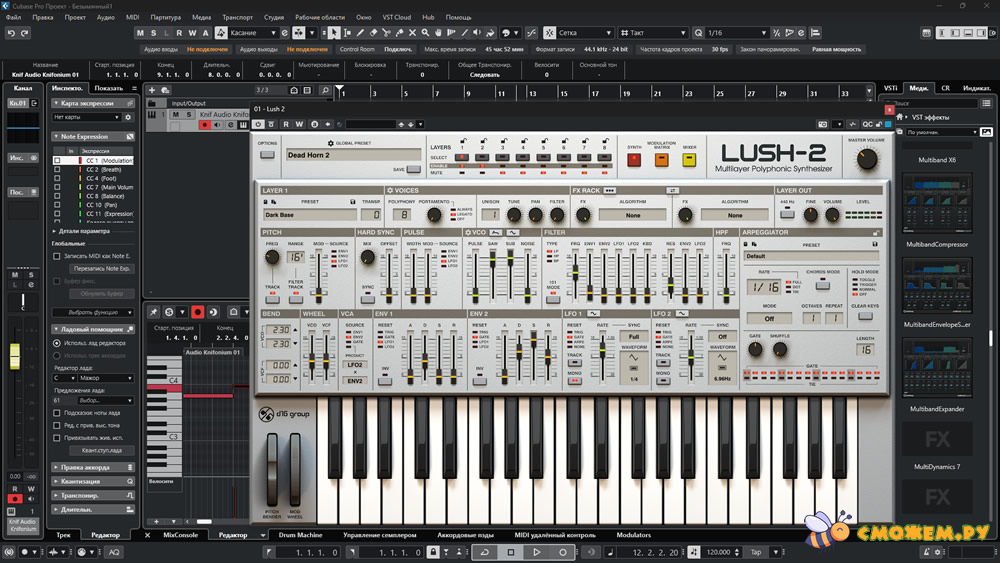
Task: Expand the Правка аккорда inspector section
Action: click(x=93, y=467)
